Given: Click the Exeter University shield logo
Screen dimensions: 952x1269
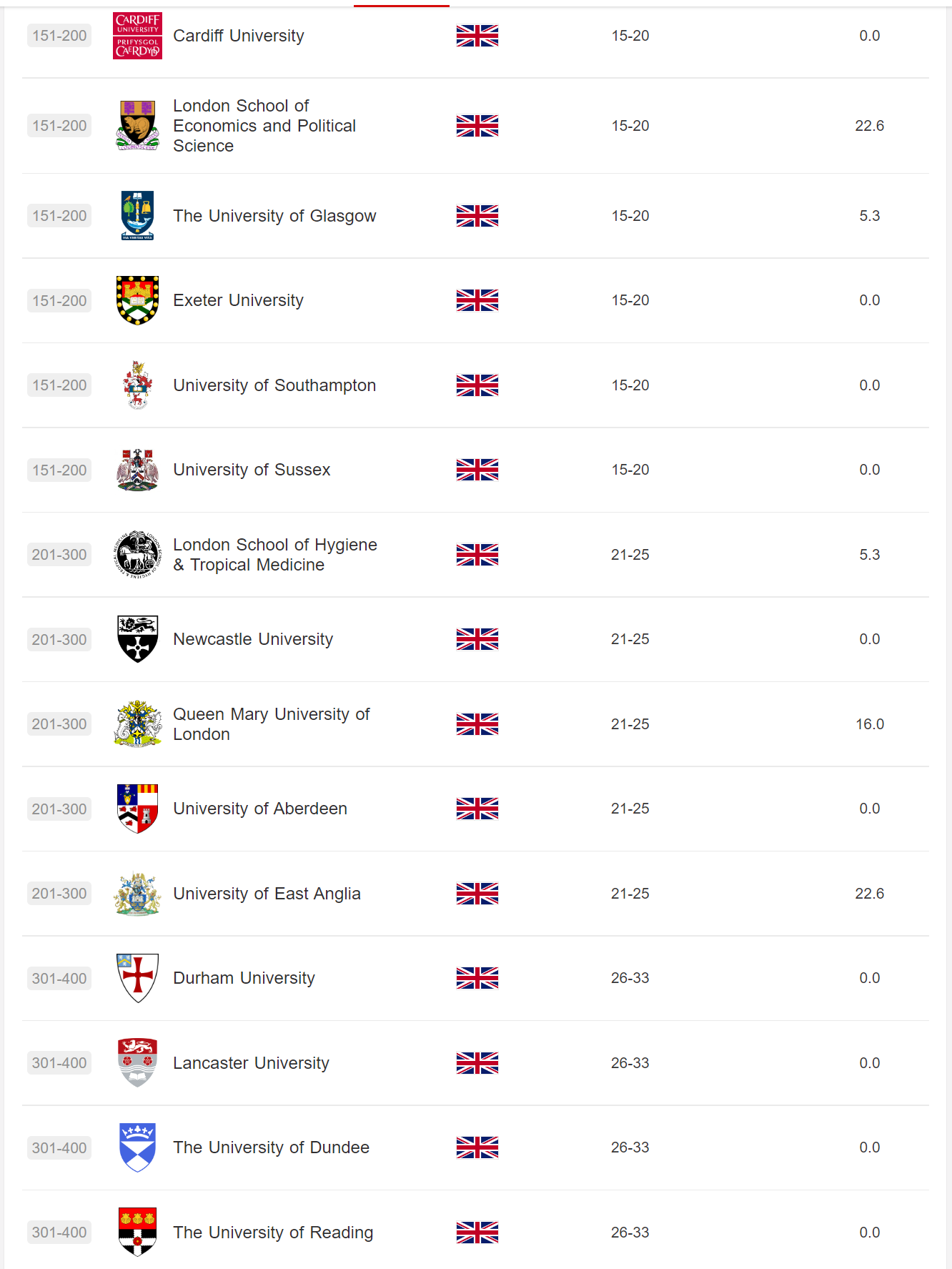Looking at the screenshot, I should 137,300.
